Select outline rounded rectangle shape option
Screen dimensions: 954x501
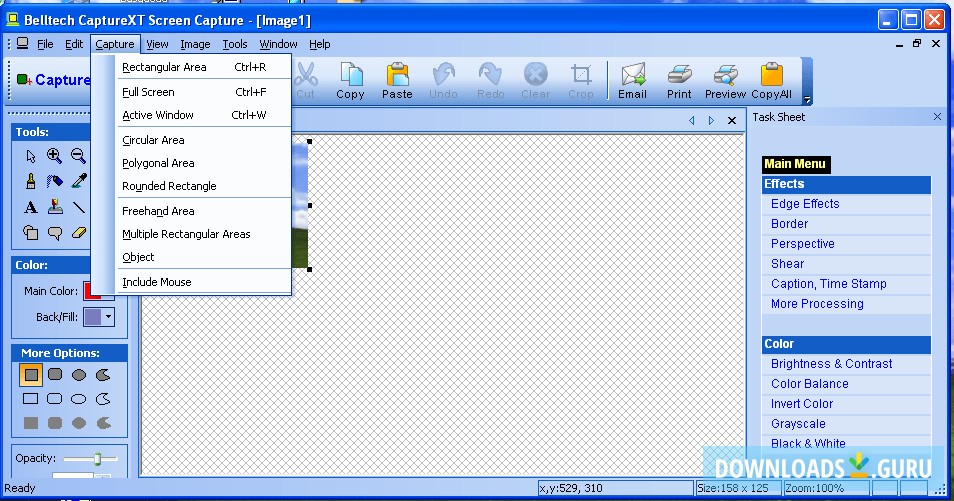[55, 399]
